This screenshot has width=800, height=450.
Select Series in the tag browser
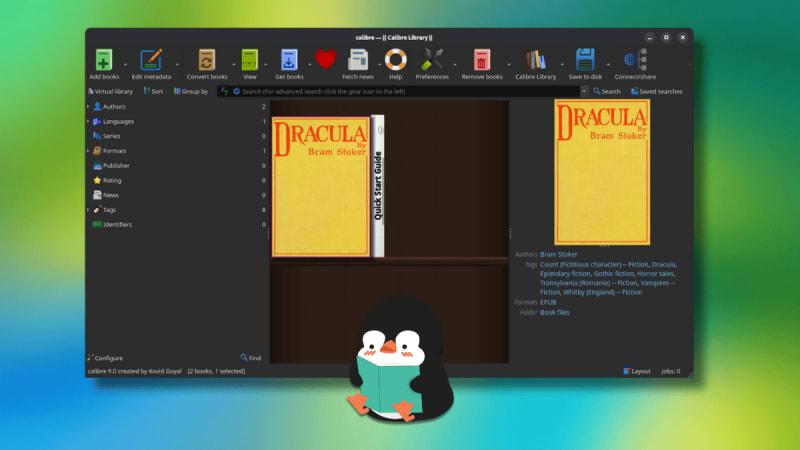pyautogui.click(x=111, y=136)
